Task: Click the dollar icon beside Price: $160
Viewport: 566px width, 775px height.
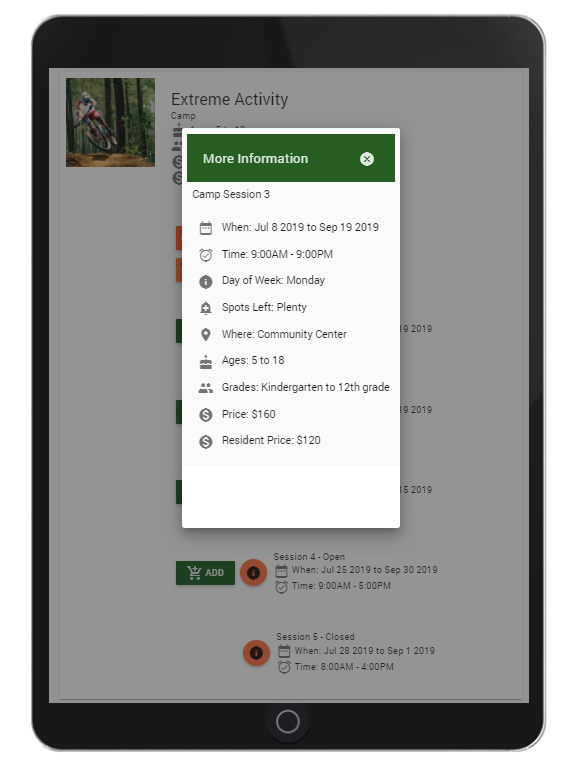Action: (206, 415)
